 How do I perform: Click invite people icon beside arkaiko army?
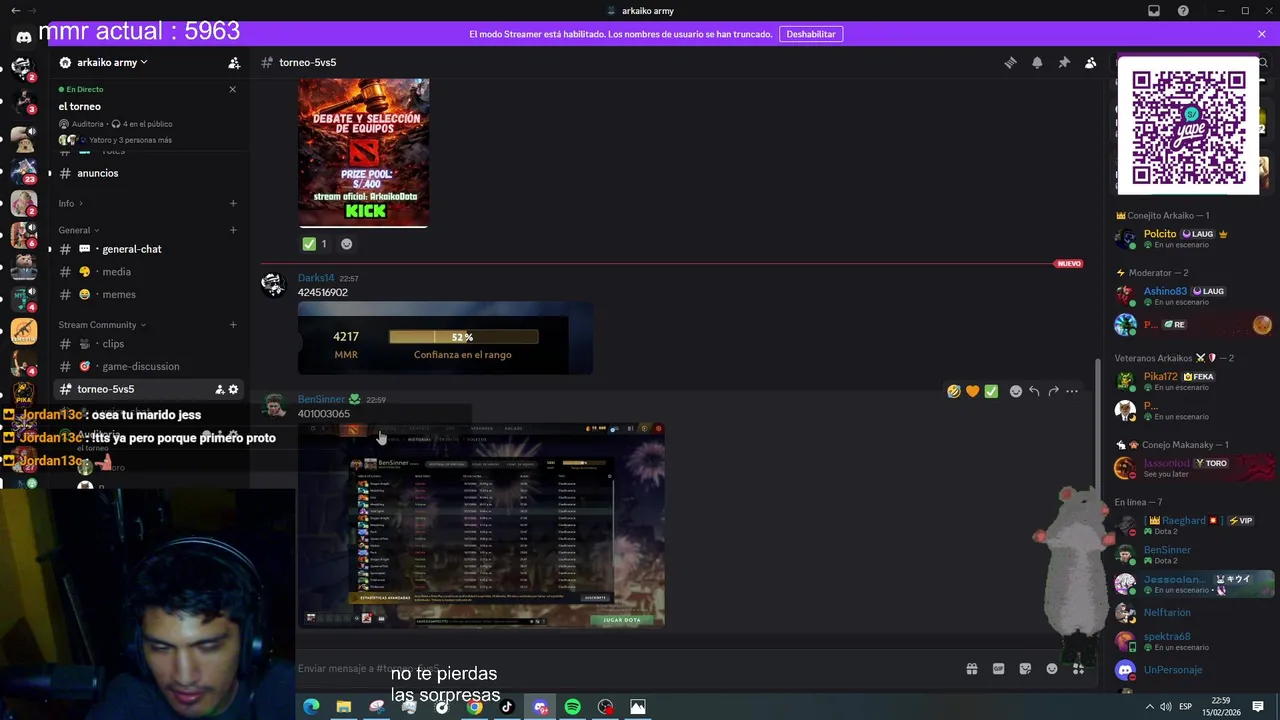[234, 62]
